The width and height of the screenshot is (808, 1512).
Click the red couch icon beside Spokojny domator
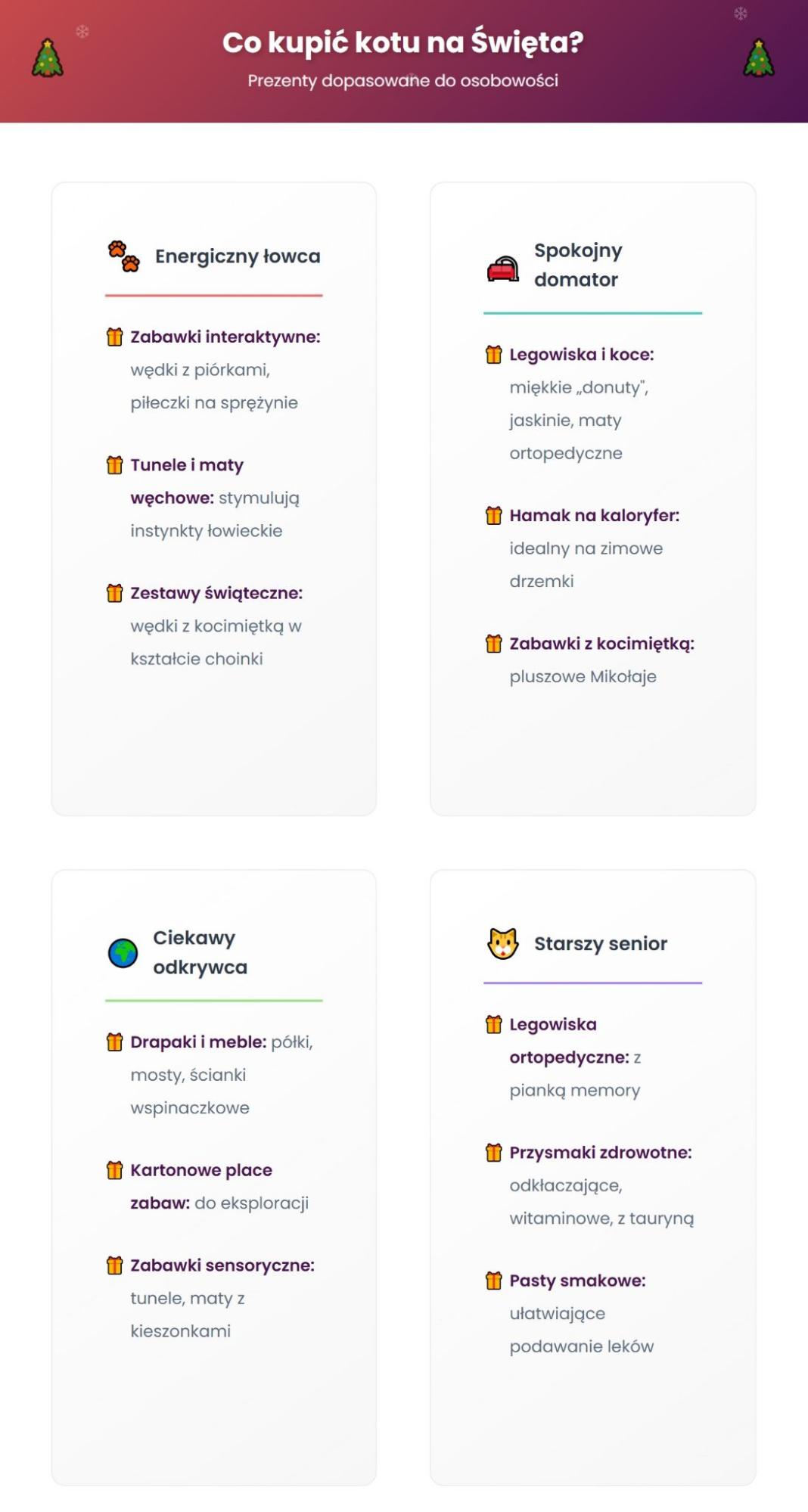pyautogui.click(x=502, y=269)
